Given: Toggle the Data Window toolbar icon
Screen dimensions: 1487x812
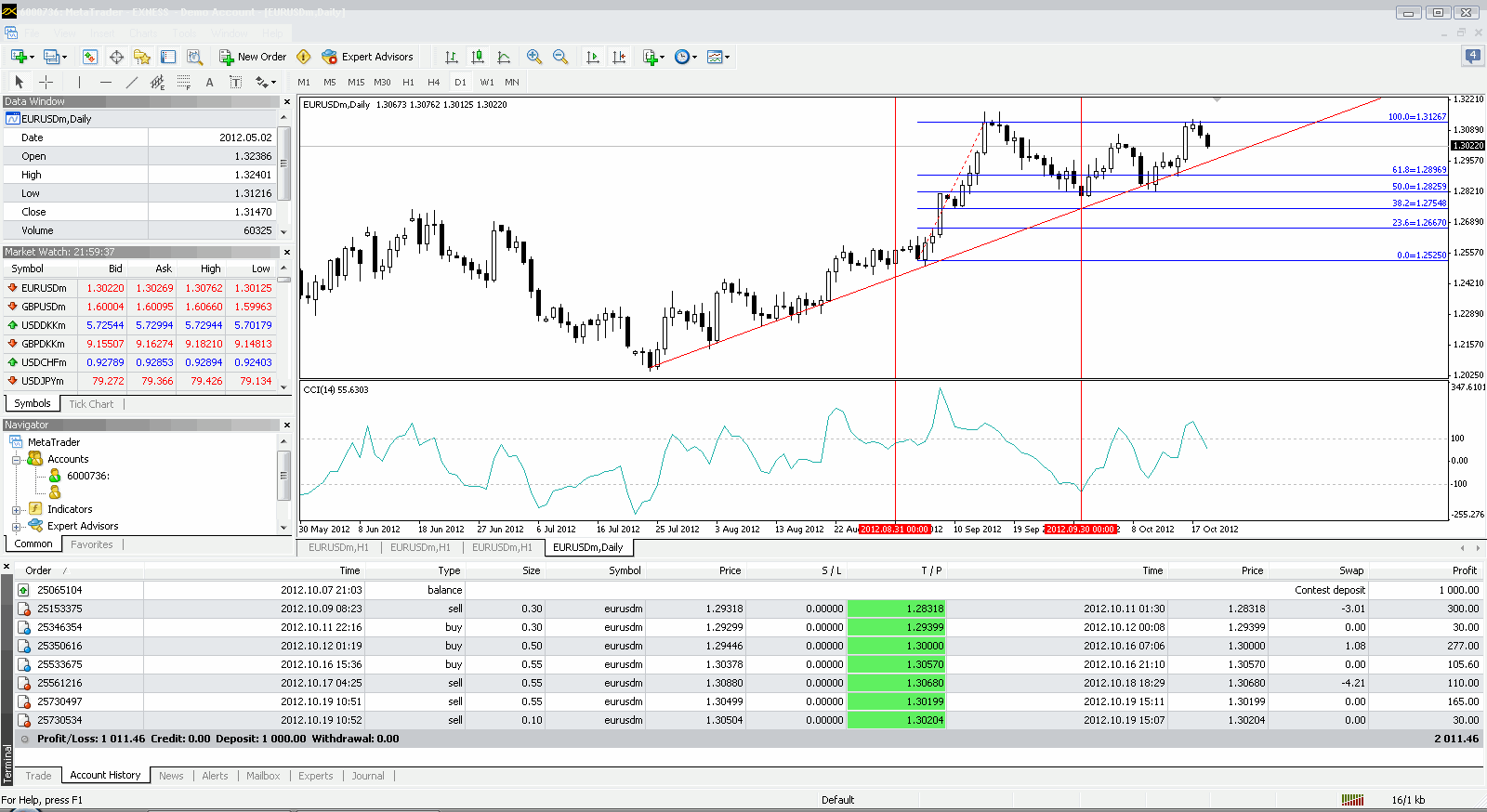Looking at the screenshot, I should tap(116, 57).
